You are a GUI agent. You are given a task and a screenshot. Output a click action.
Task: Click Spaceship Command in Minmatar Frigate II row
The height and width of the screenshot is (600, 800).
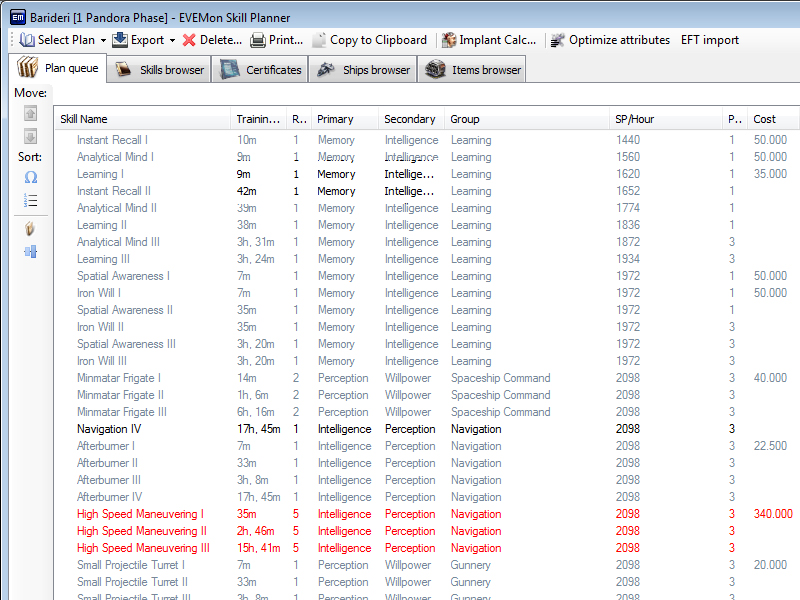(501, 395)
